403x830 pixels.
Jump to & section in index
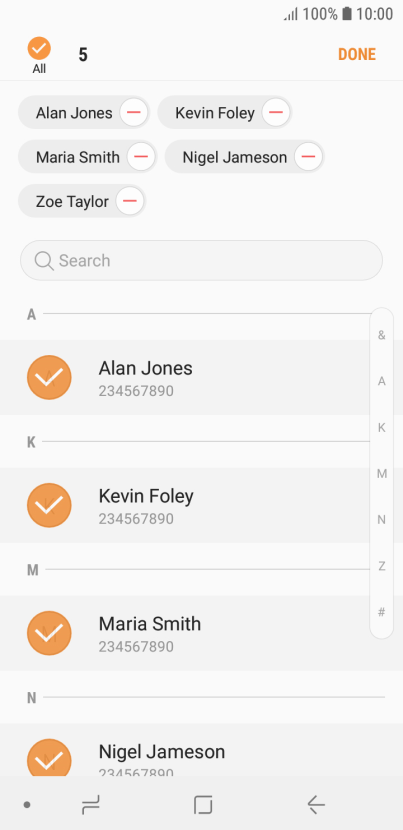pyautogui.click(x=381, y=335)
